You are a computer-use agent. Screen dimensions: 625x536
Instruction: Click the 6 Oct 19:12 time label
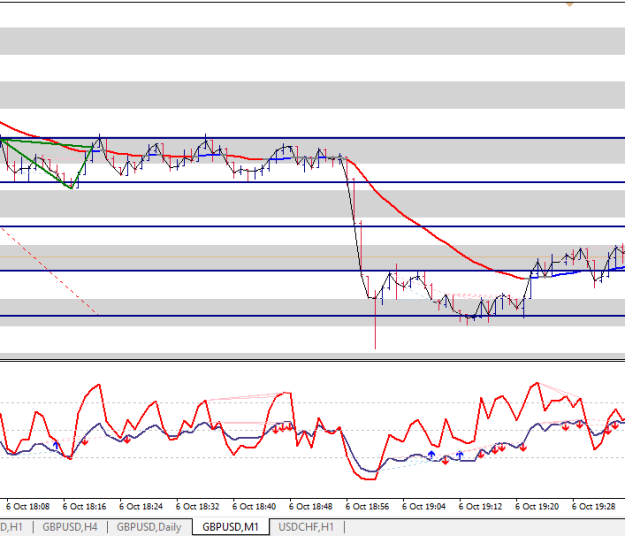coord(481,507)
